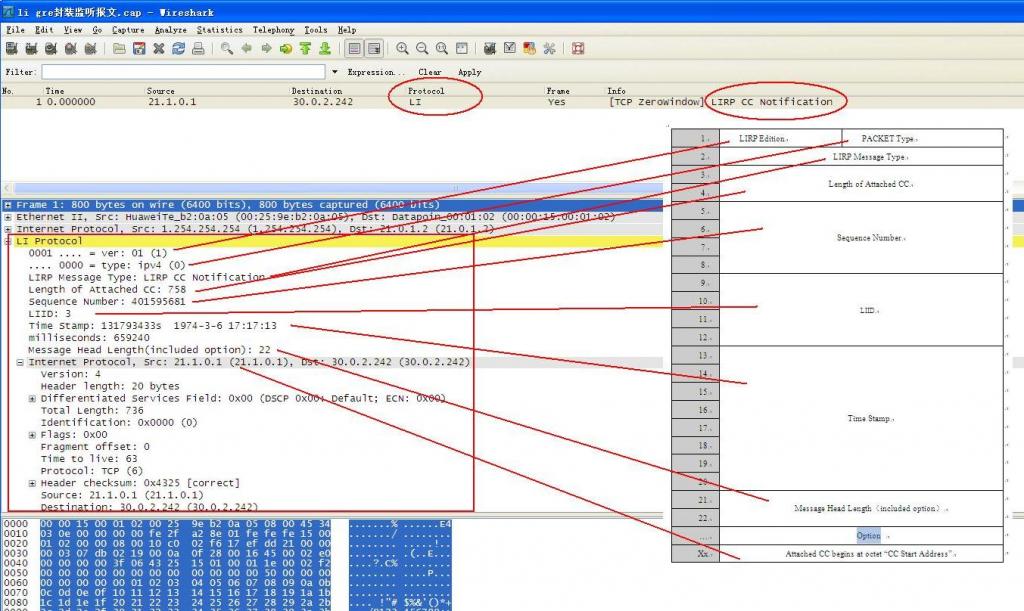1024x611 pixels.
Task: Select the "LIID: 3" row
Action: (x=50, y=314)
